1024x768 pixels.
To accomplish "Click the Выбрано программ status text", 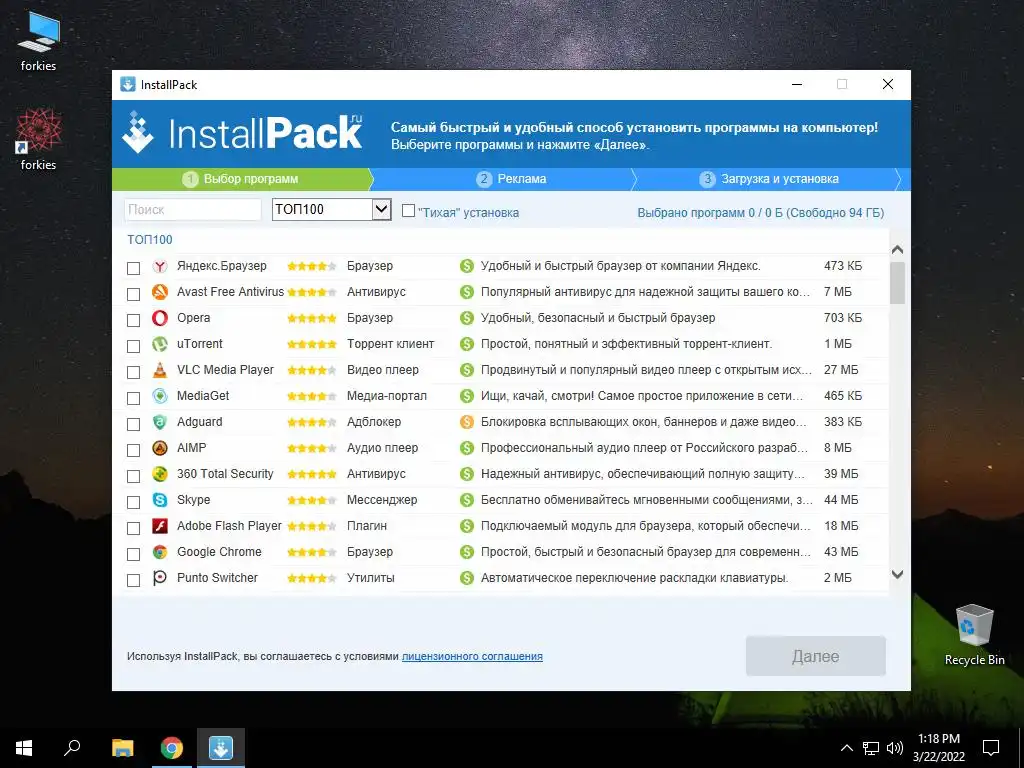I will tap(761, 213).
